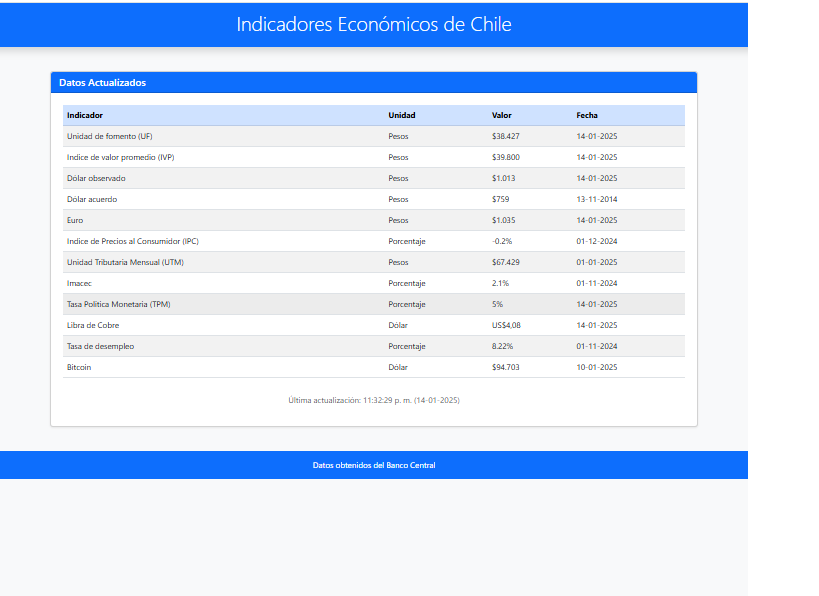
Task: Select the Última actualización timestamp text
Action: (373, 398)
